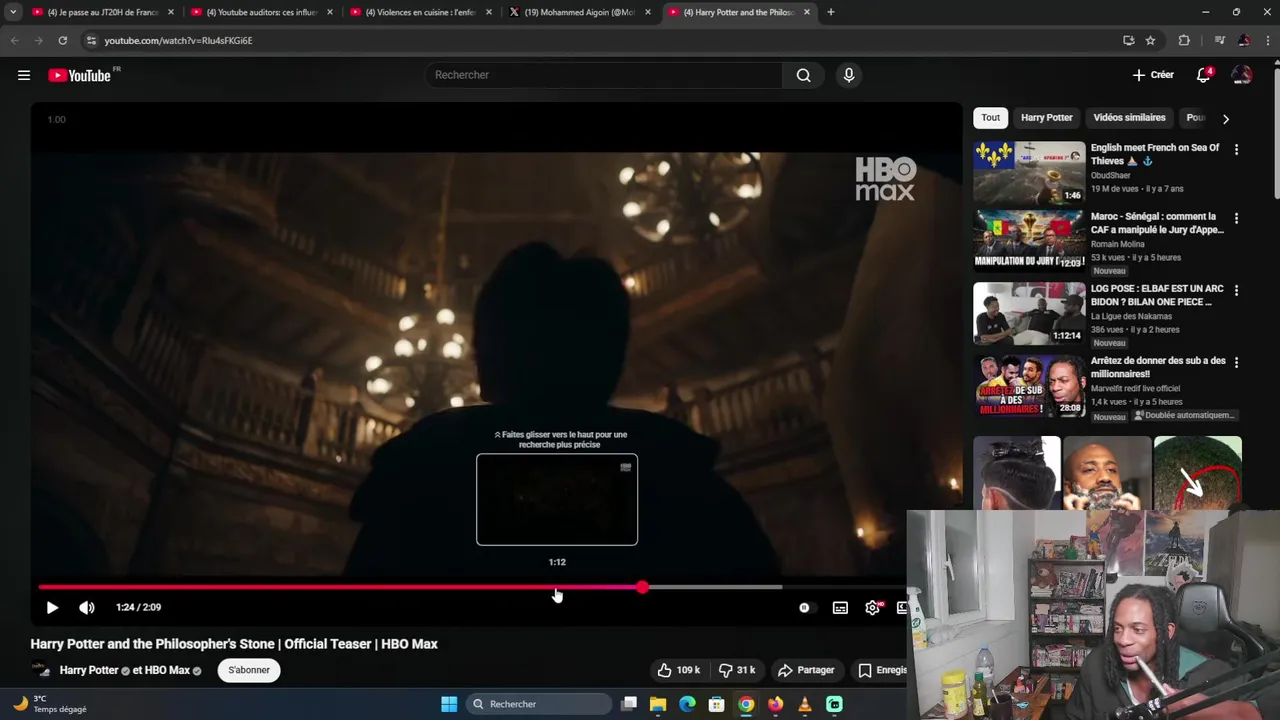Save video with Enregistrer button
The width and height of the screenshot is (1280, 720).
(882, 670)
